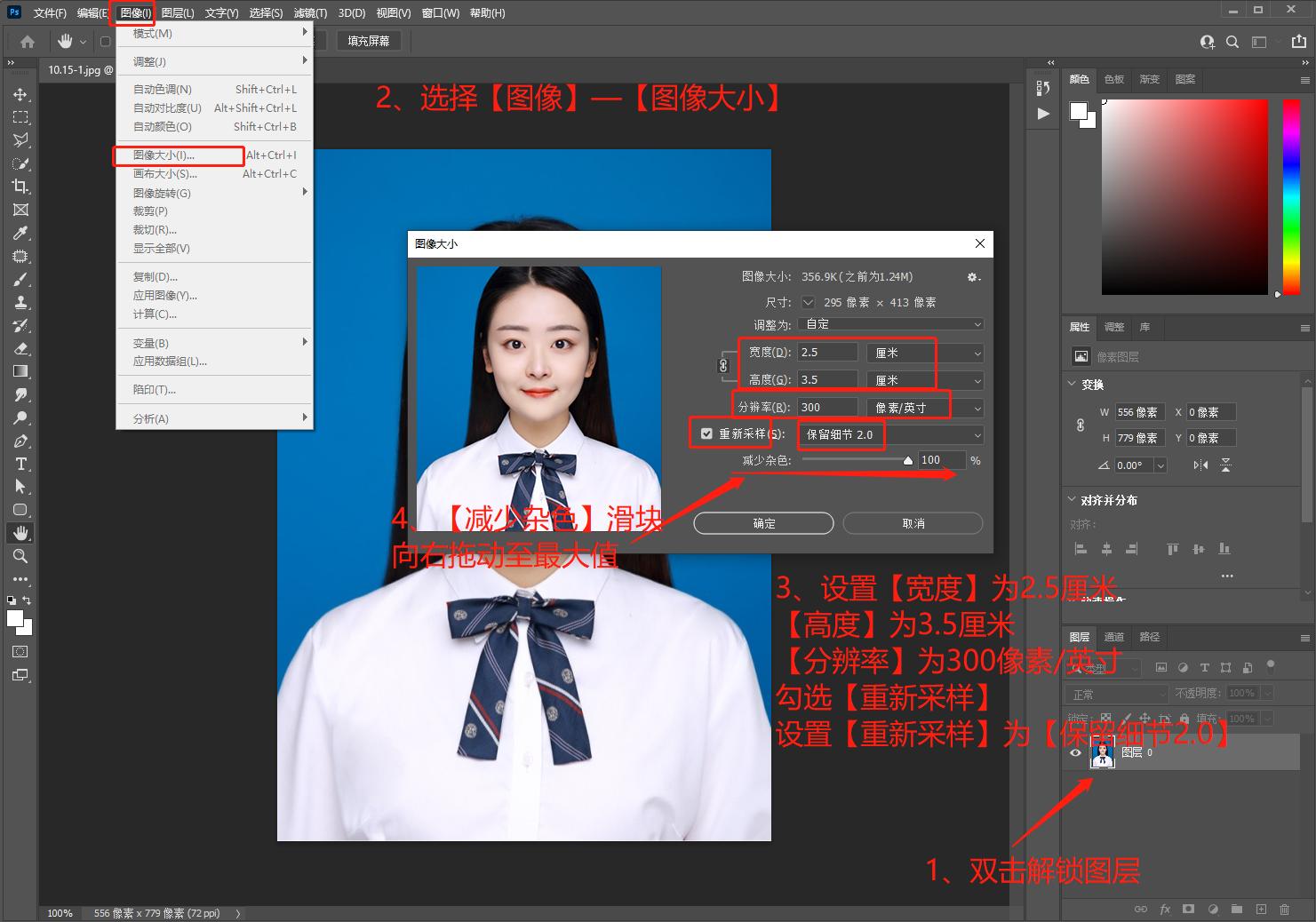Click the Image Size settings gear icon
The image size is (1316, 922).
[973, 277]
